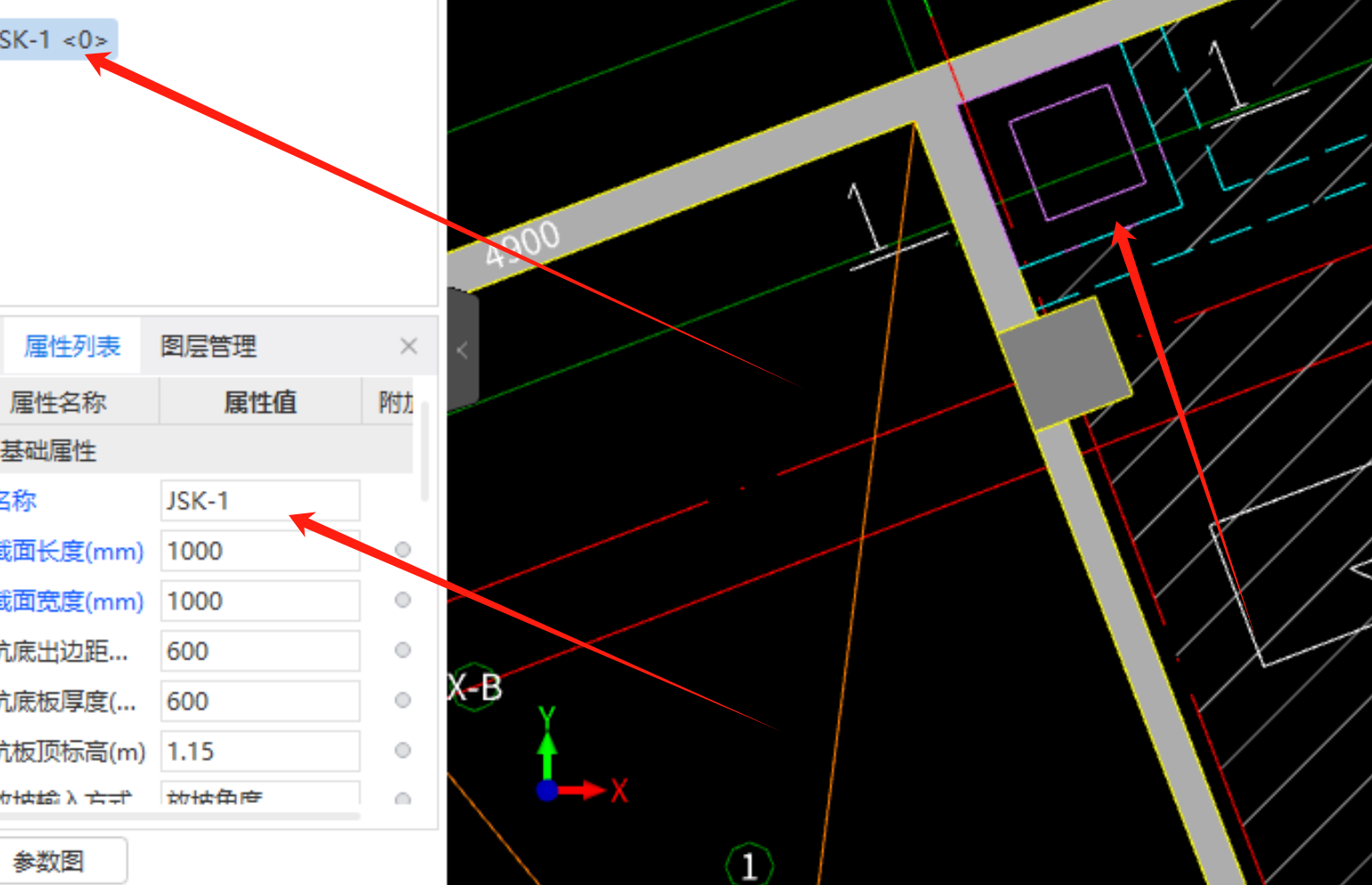Select the magenta square in drawing
The width and height of the screenshot is (1372, 885).
point(1076,152)
